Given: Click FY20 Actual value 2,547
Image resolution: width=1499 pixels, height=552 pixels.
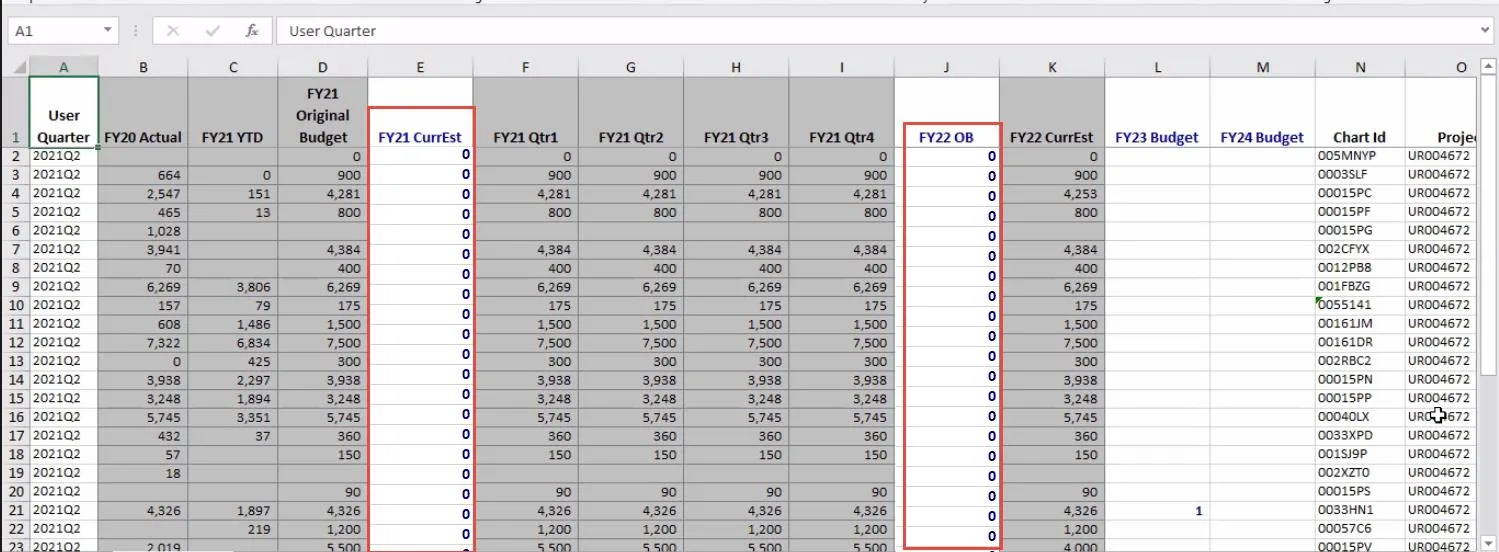Looking at the screenshot, I should coord(143,194).
